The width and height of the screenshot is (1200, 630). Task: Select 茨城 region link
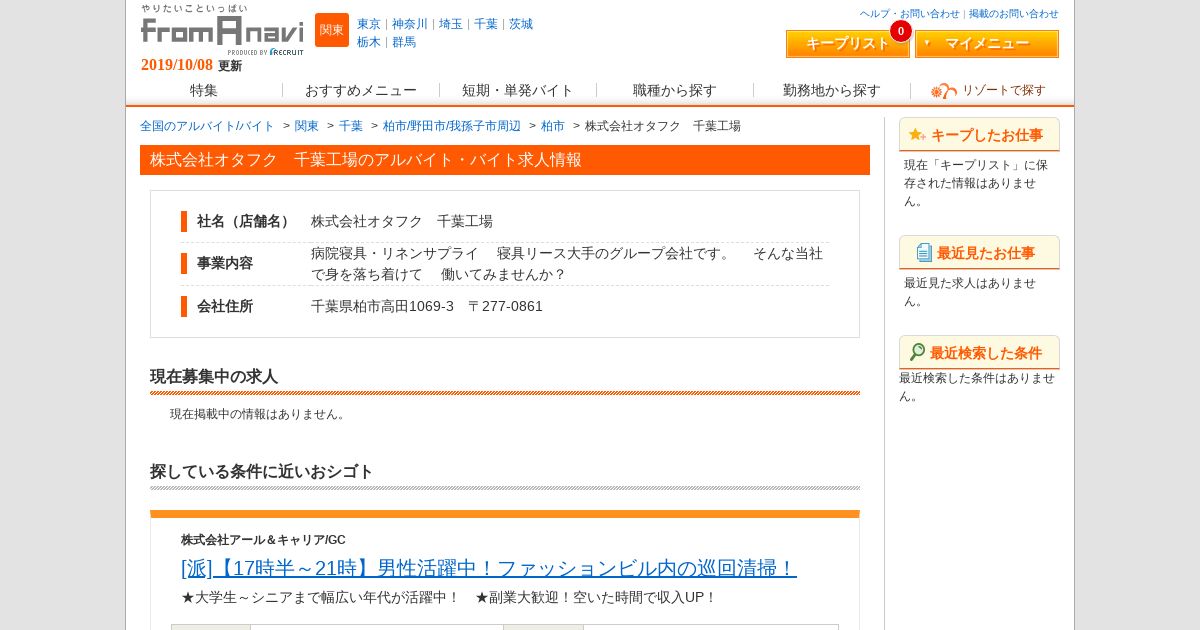pyautogui.click(x=521, y=24)
